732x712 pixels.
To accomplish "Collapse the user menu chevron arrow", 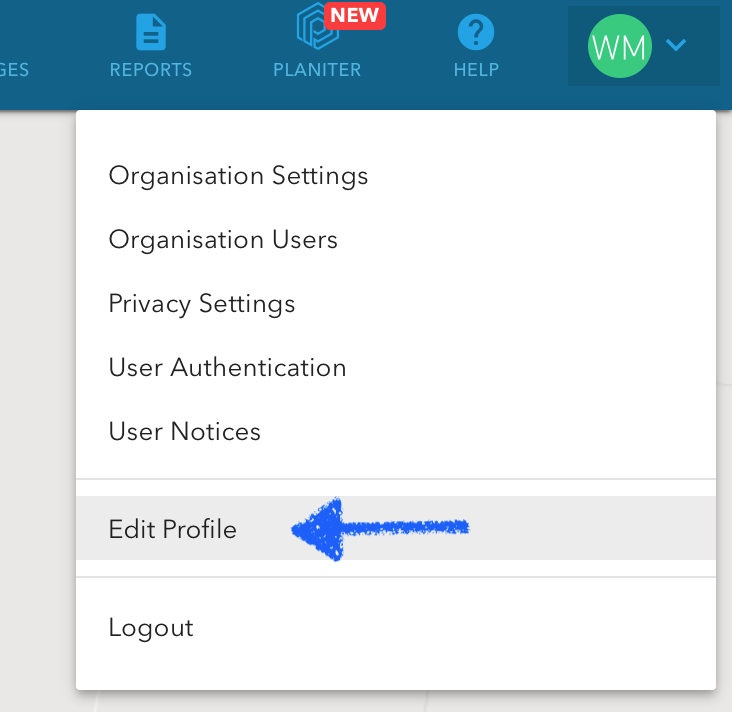I will tap(676, 45).
